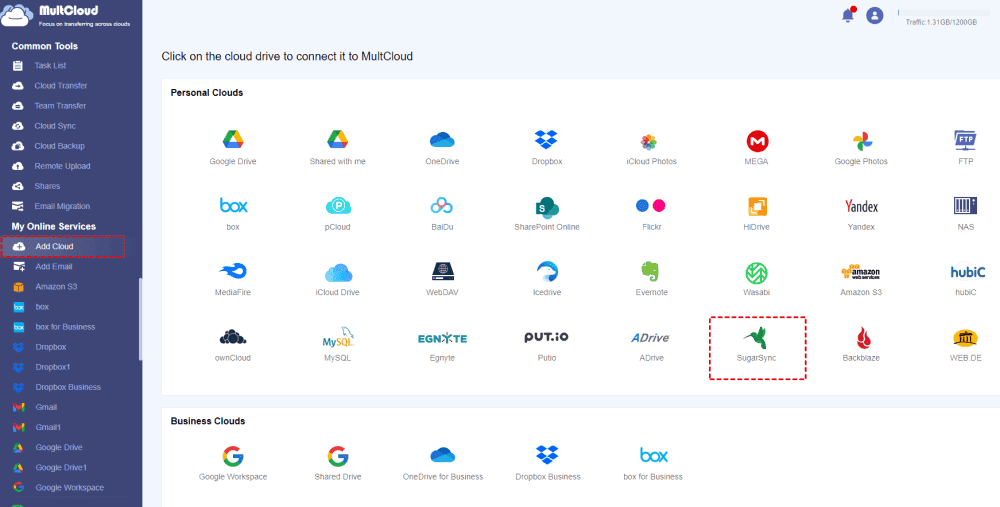Connect HiDrive cloud

pos(756,214)
